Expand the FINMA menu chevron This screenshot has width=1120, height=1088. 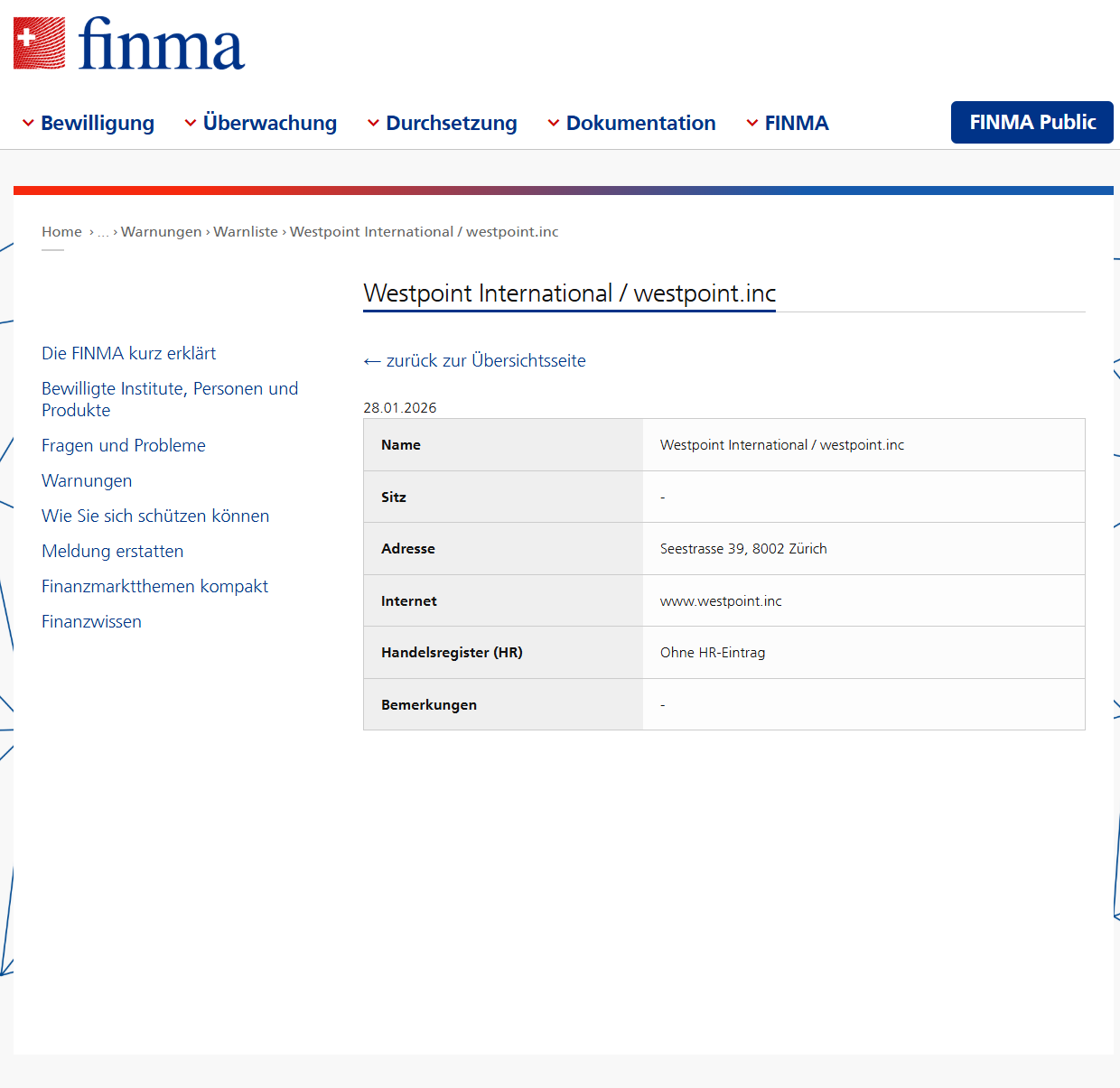point(752,123)
